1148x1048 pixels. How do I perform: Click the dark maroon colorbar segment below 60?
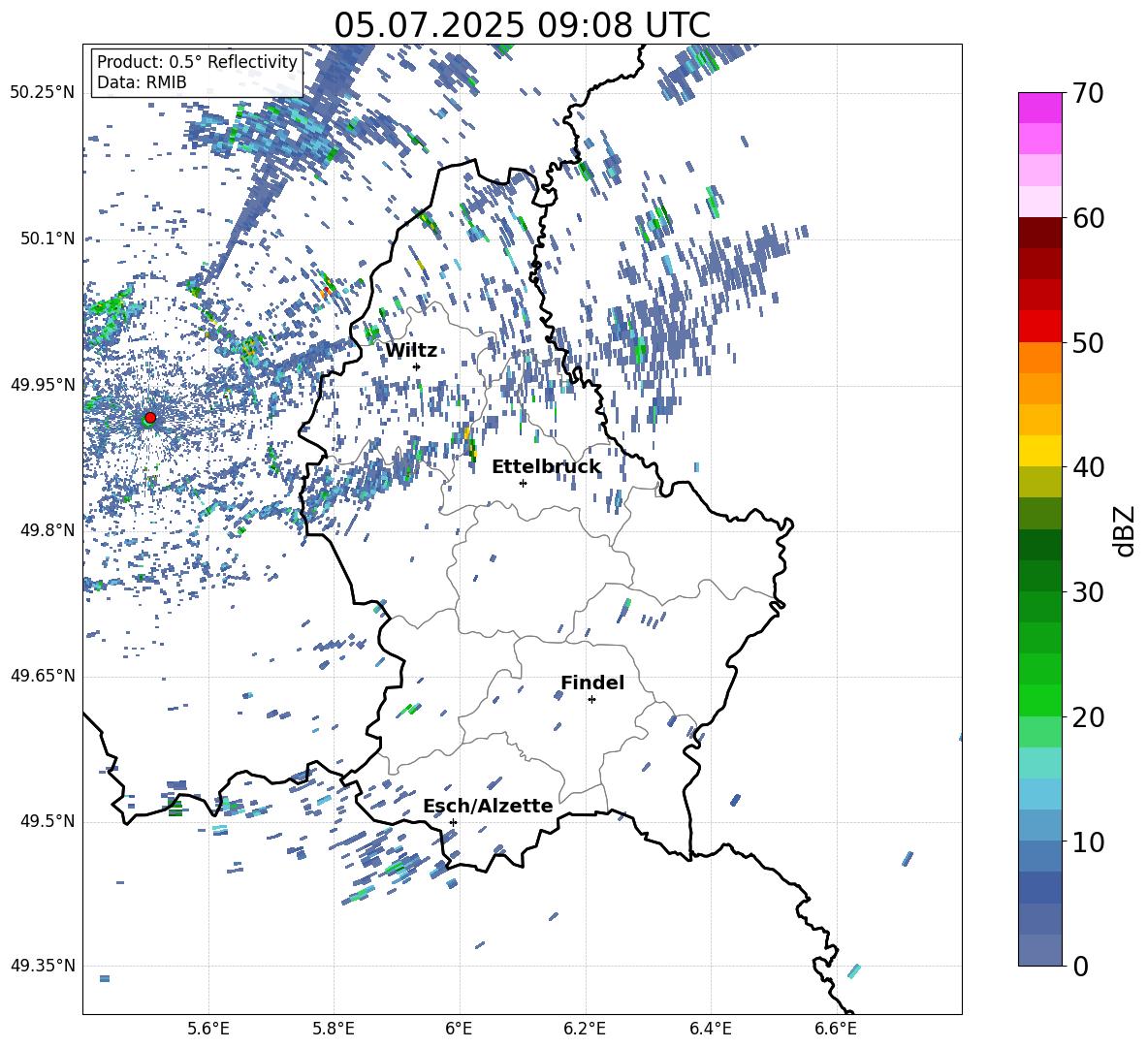click(x=1039, y=233)
